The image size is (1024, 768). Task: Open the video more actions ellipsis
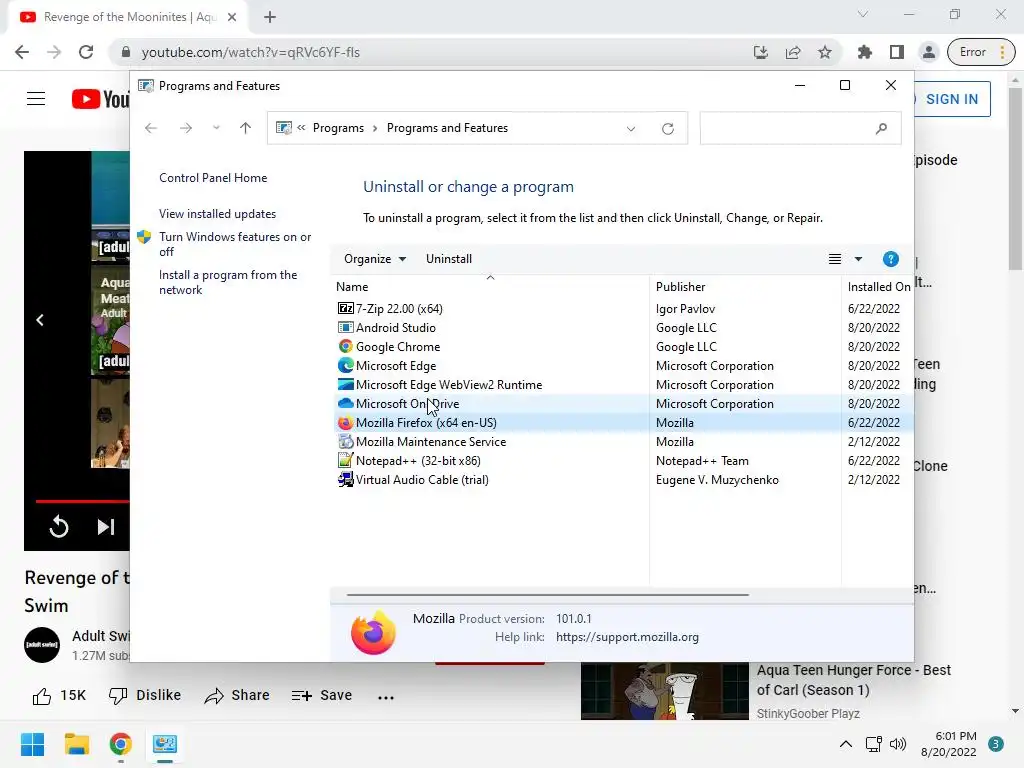click(x=386, y=697)
